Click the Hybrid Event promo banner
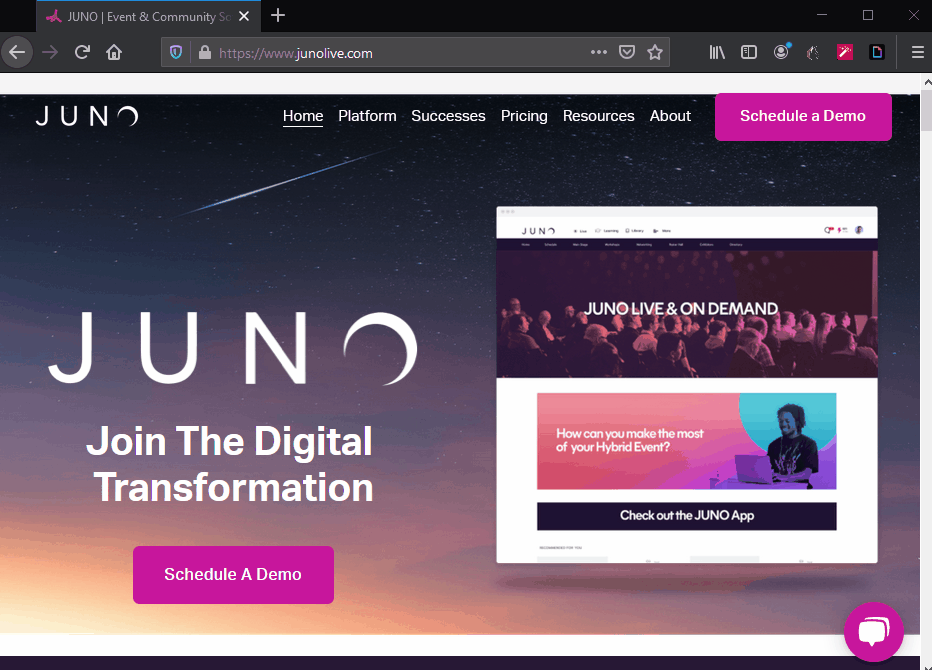The height and width of the screenshot is (670, 932). [x=687, y=441]
